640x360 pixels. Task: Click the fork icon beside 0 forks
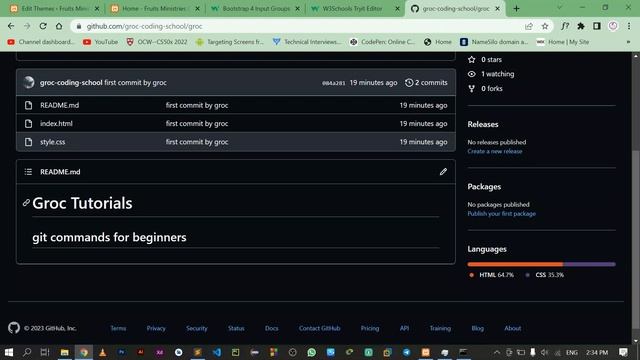[471, 88]
